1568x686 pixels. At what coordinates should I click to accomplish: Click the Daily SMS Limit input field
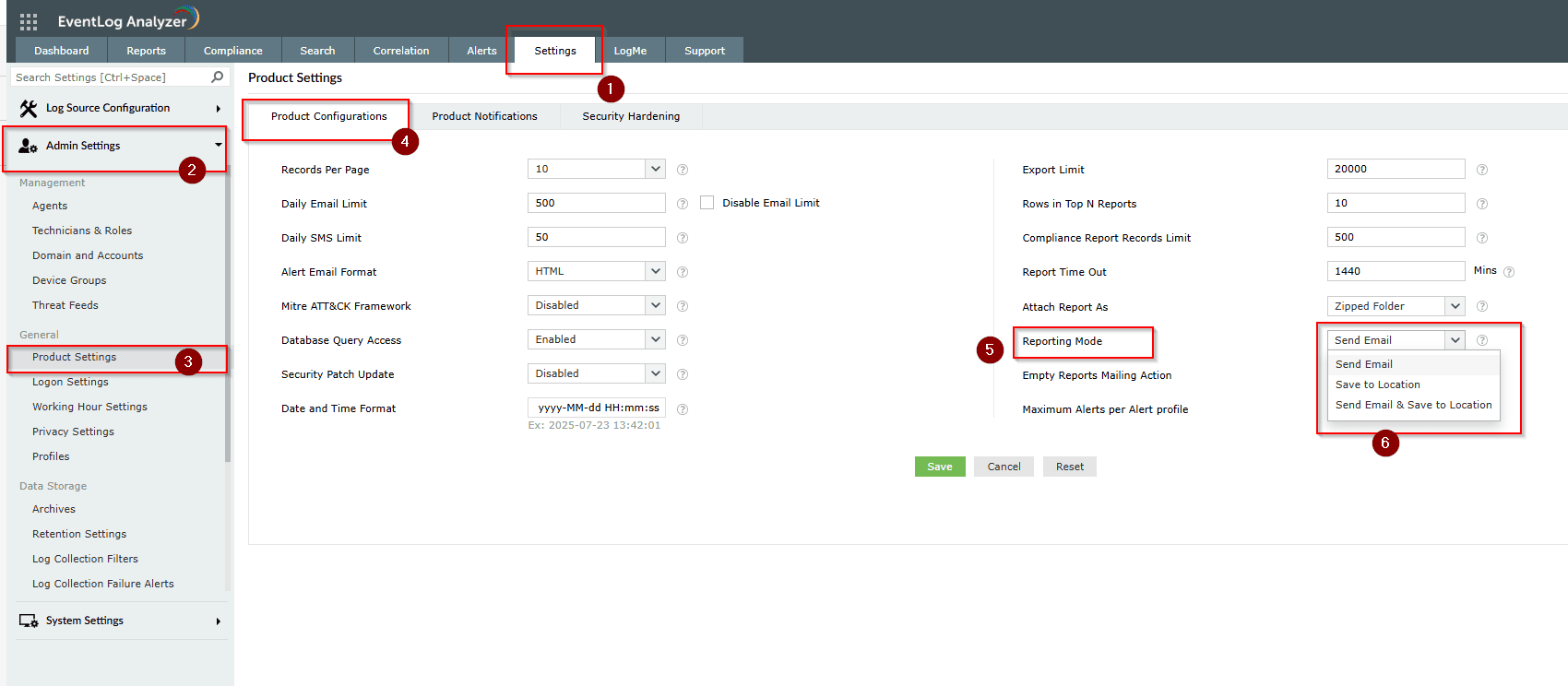[x=596, y=237]
